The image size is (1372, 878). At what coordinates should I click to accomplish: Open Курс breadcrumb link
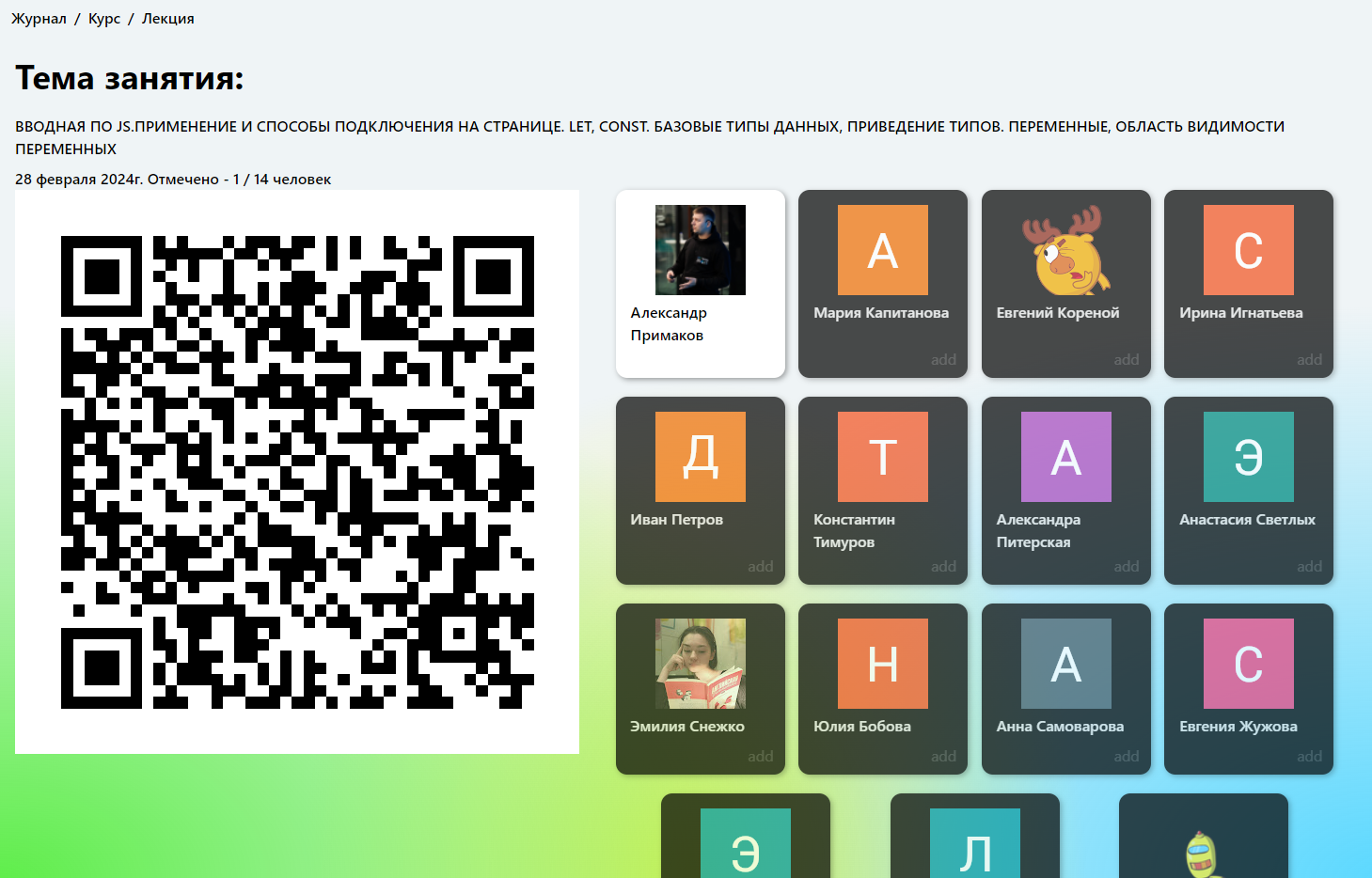click(104, 19)
